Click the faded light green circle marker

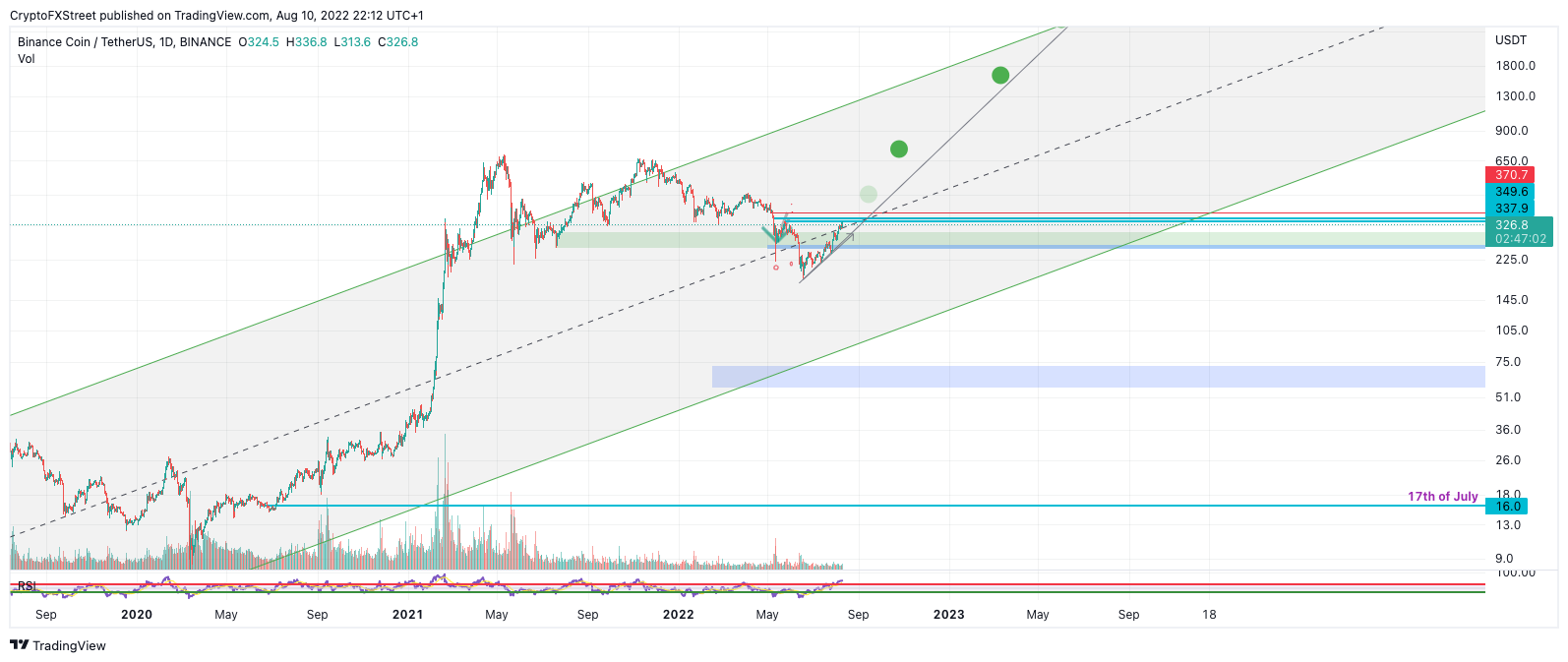[x=868, y=194]
